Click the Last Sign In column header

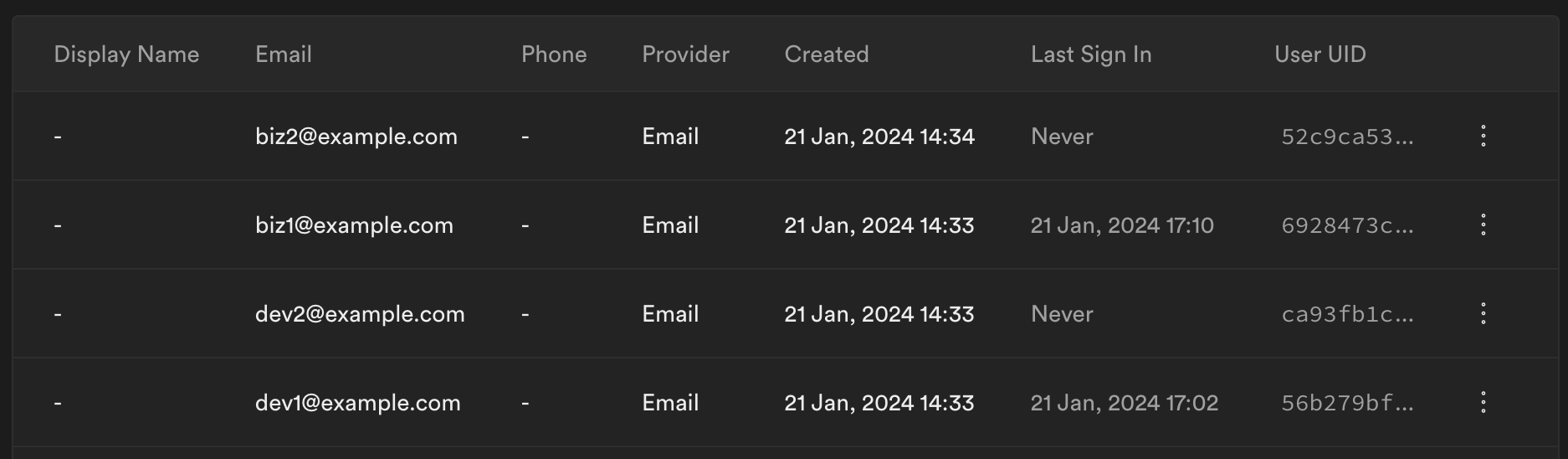point(1091,54)
